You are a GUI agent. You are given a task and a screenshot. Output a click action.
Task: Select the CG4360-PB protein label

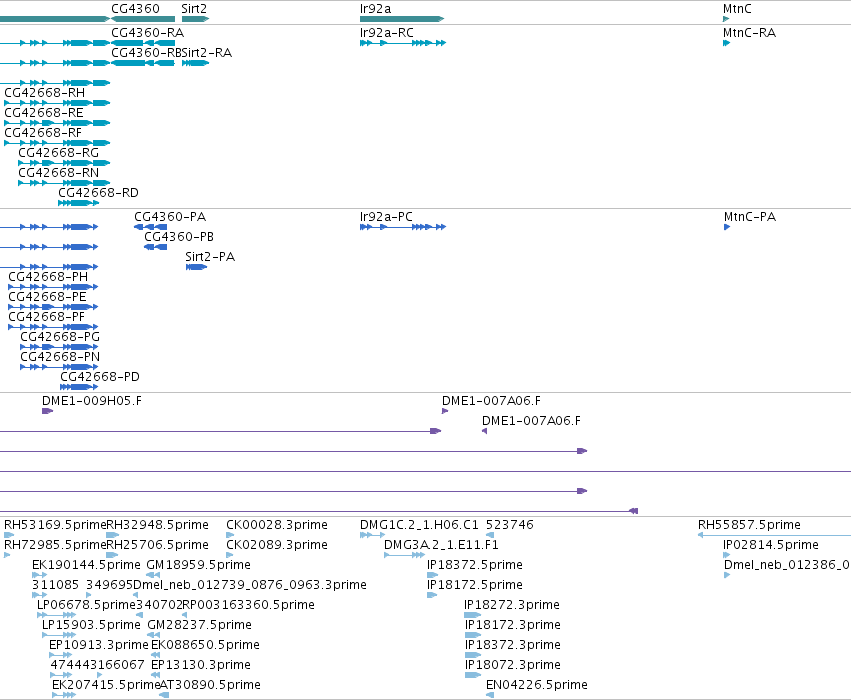pos(179,237)
